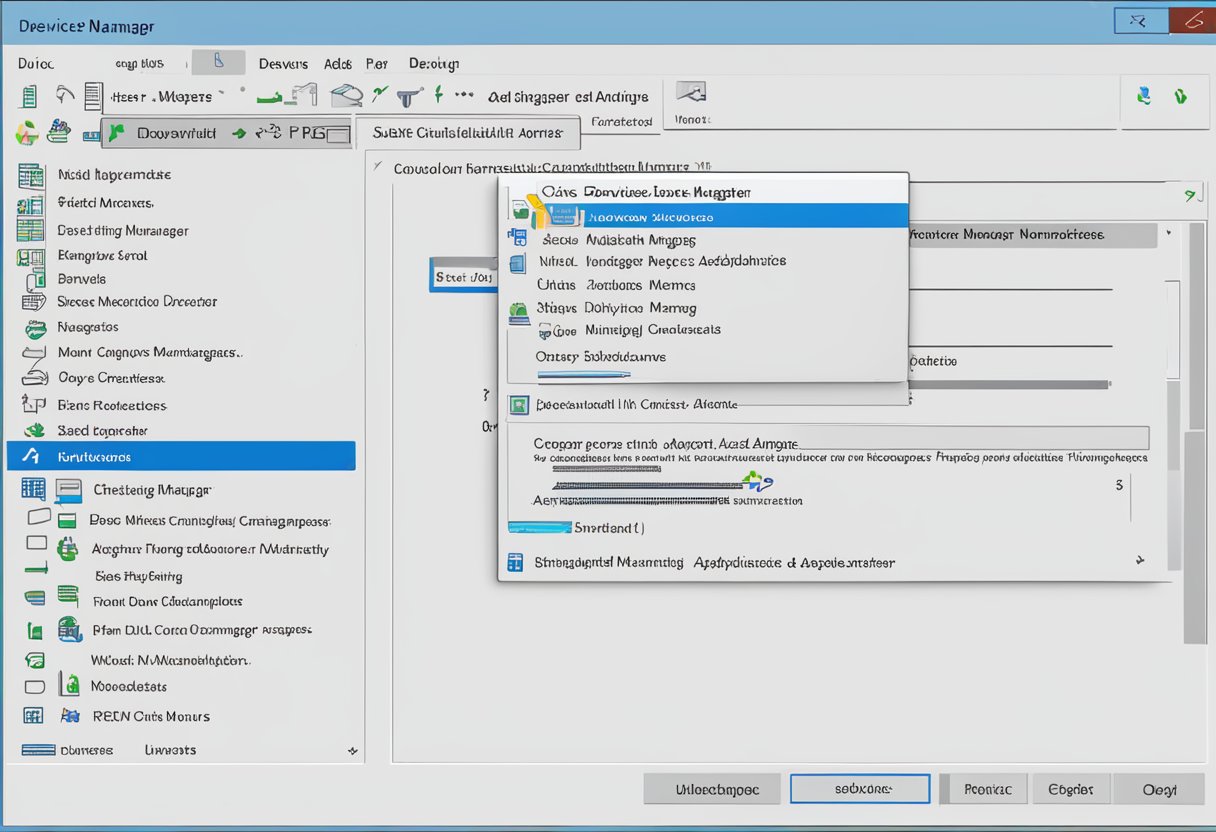Image resolution: width=1216 pixels, height=832 pixels.
Task: Click the folder icon on the highlighted popup row
Action: (x=539, y=213)
